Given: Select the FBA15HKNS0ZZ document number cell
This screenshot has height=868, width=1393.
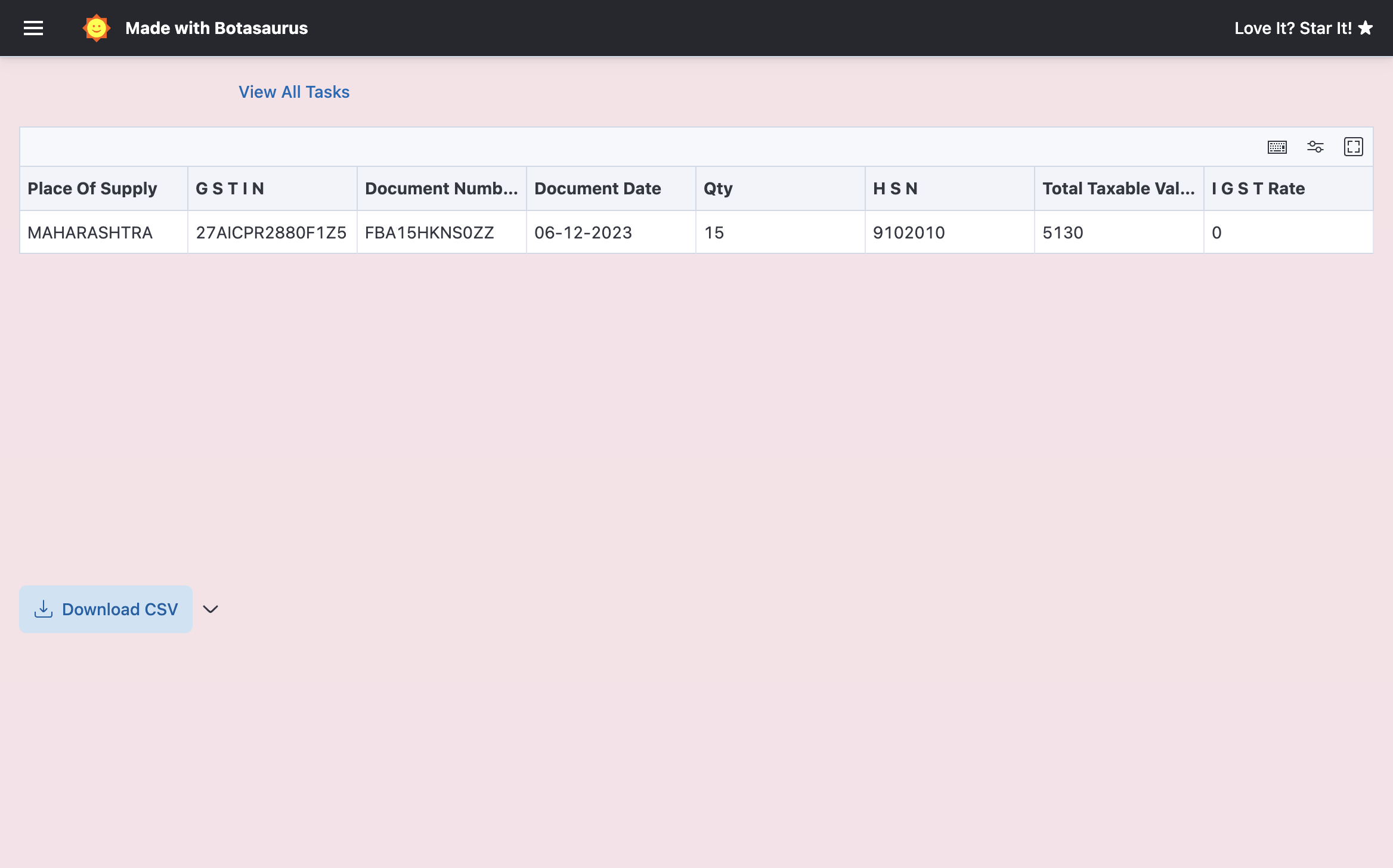Looking at the screenshot, I should click(x=429, y=232).
